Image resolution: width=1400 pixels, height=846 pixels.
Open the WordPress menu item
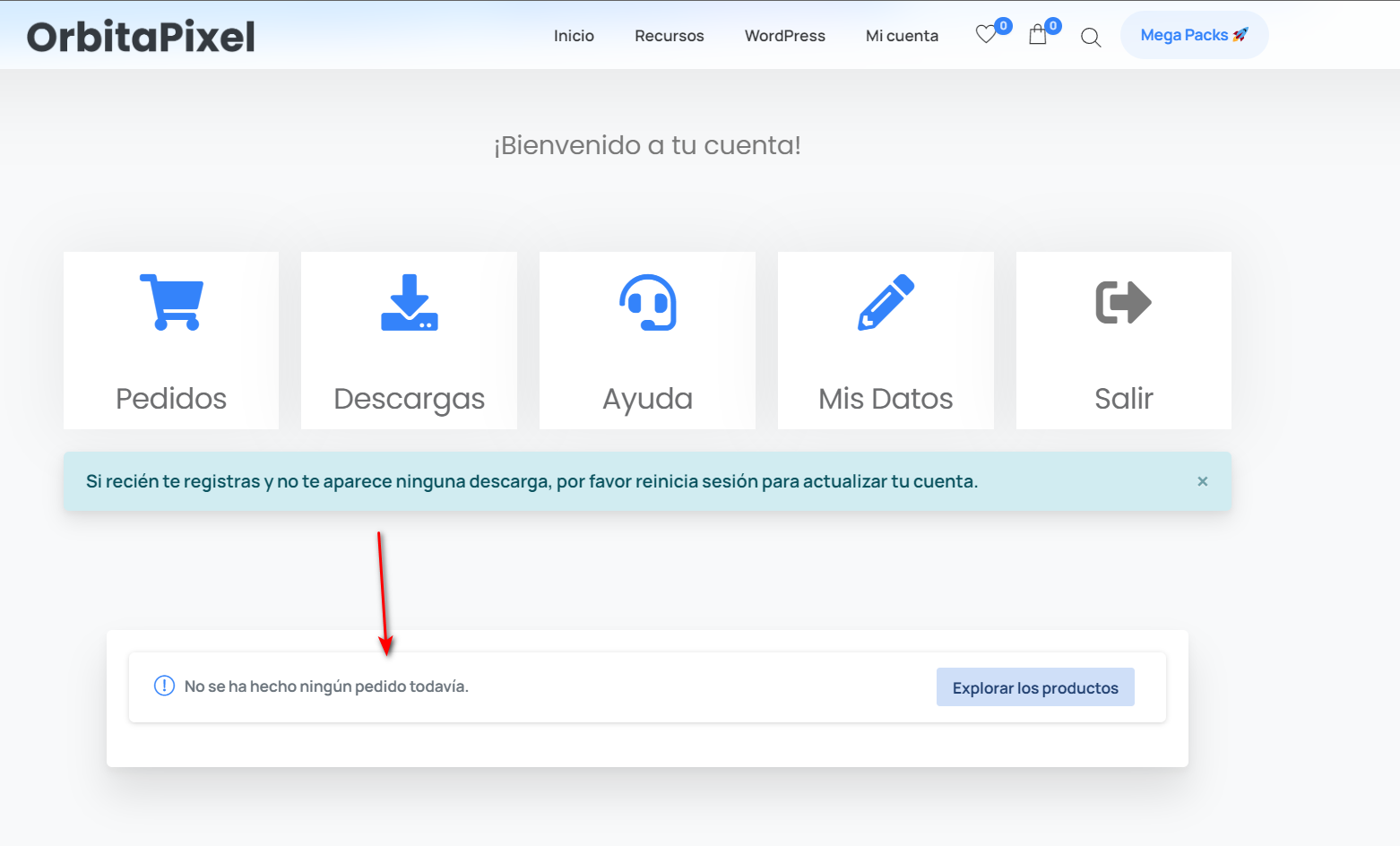785,36
